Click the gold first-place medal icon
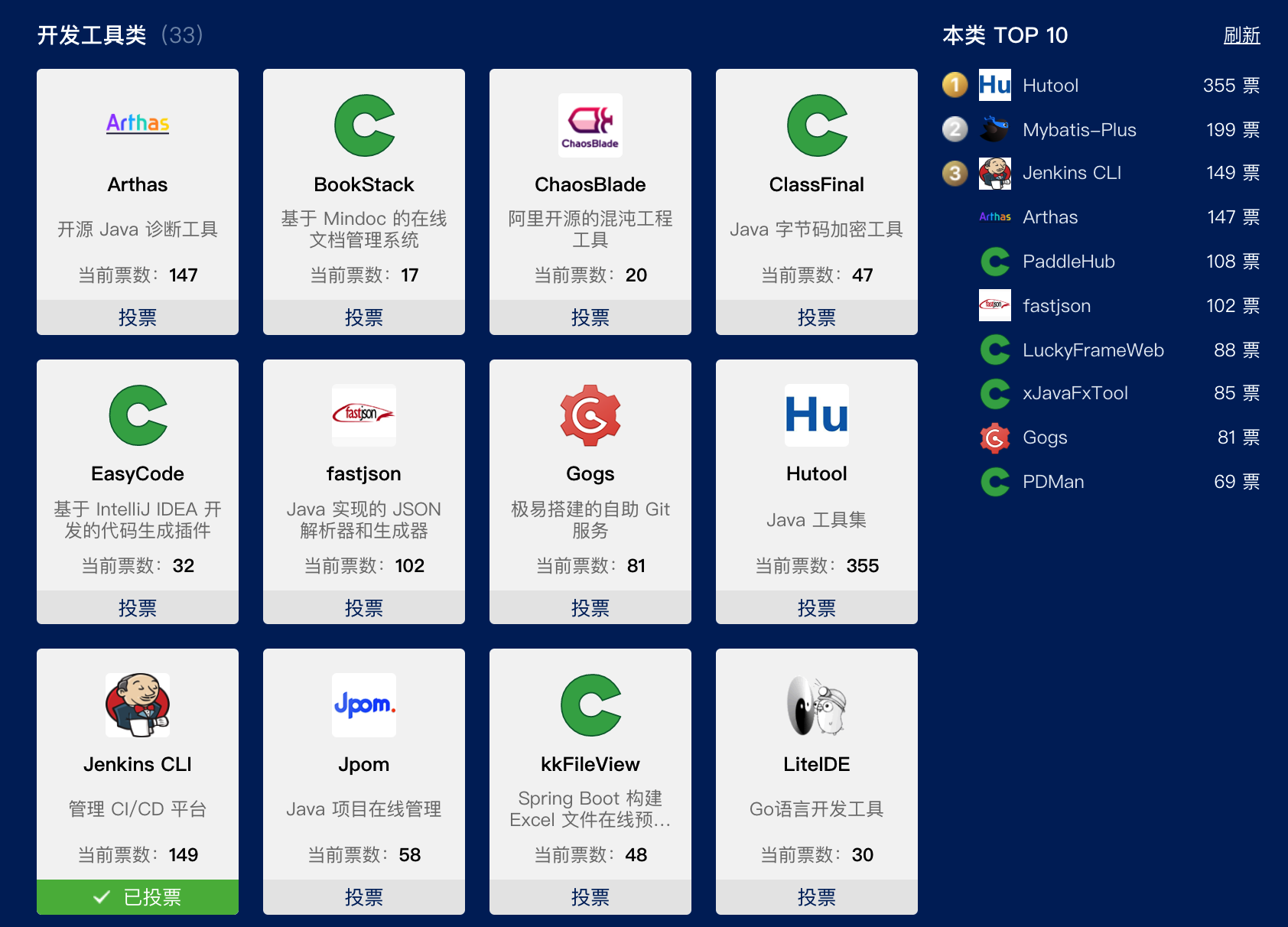 [x=955, y=85]
